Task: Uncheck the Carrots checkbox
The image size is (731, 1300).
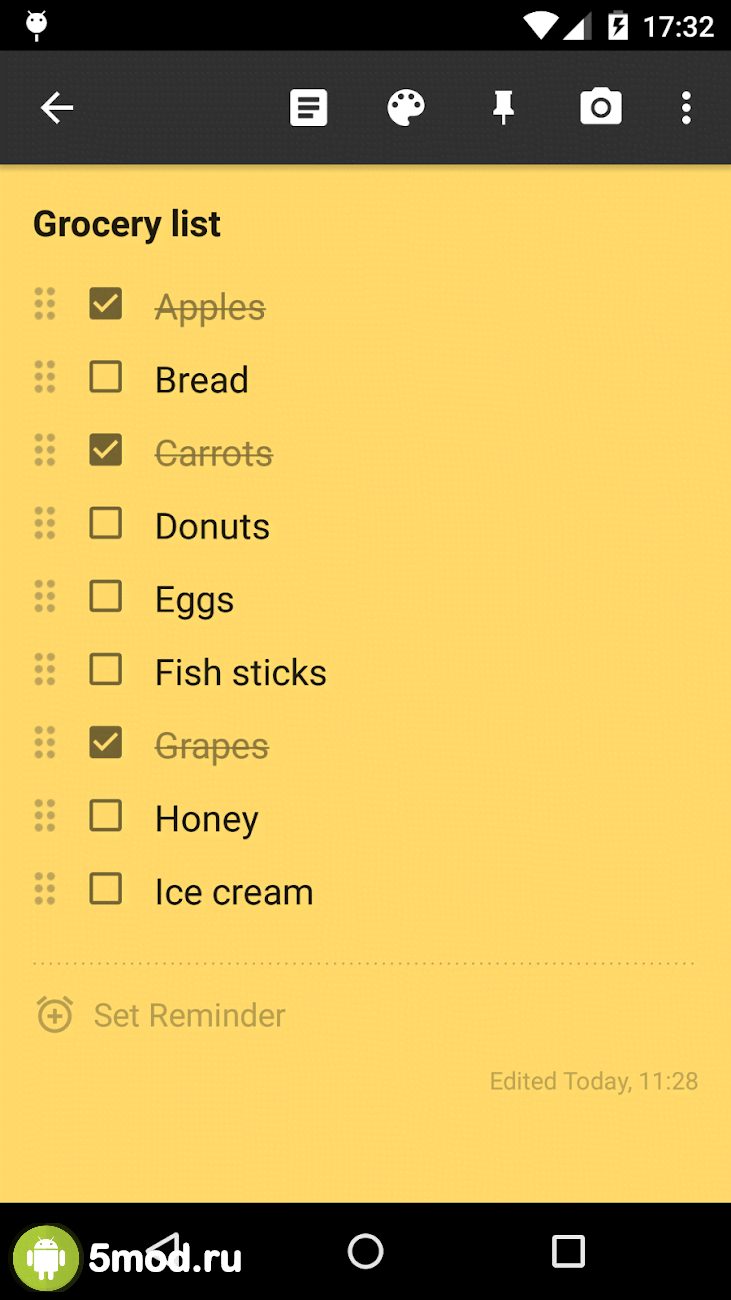Action: (x=106, y=450)
